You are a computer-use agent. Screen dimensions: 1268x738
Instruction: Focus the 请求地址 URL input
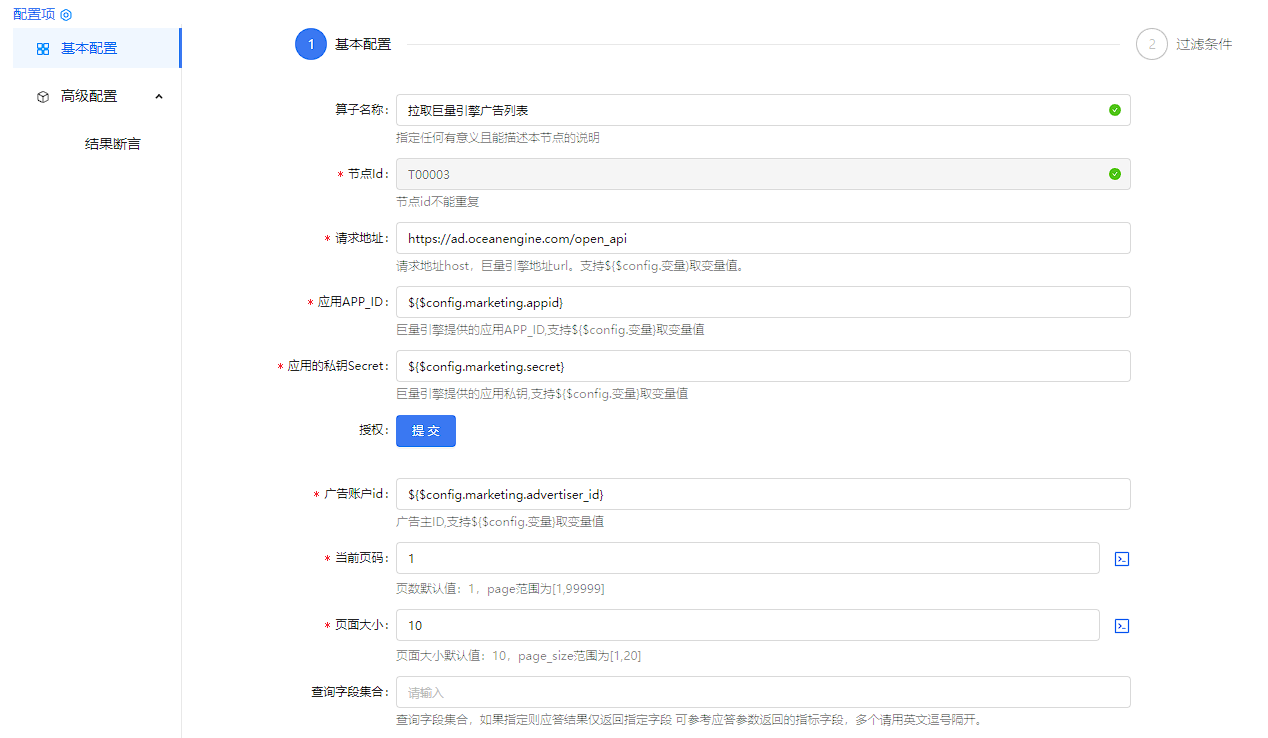[x=762, y=238]
